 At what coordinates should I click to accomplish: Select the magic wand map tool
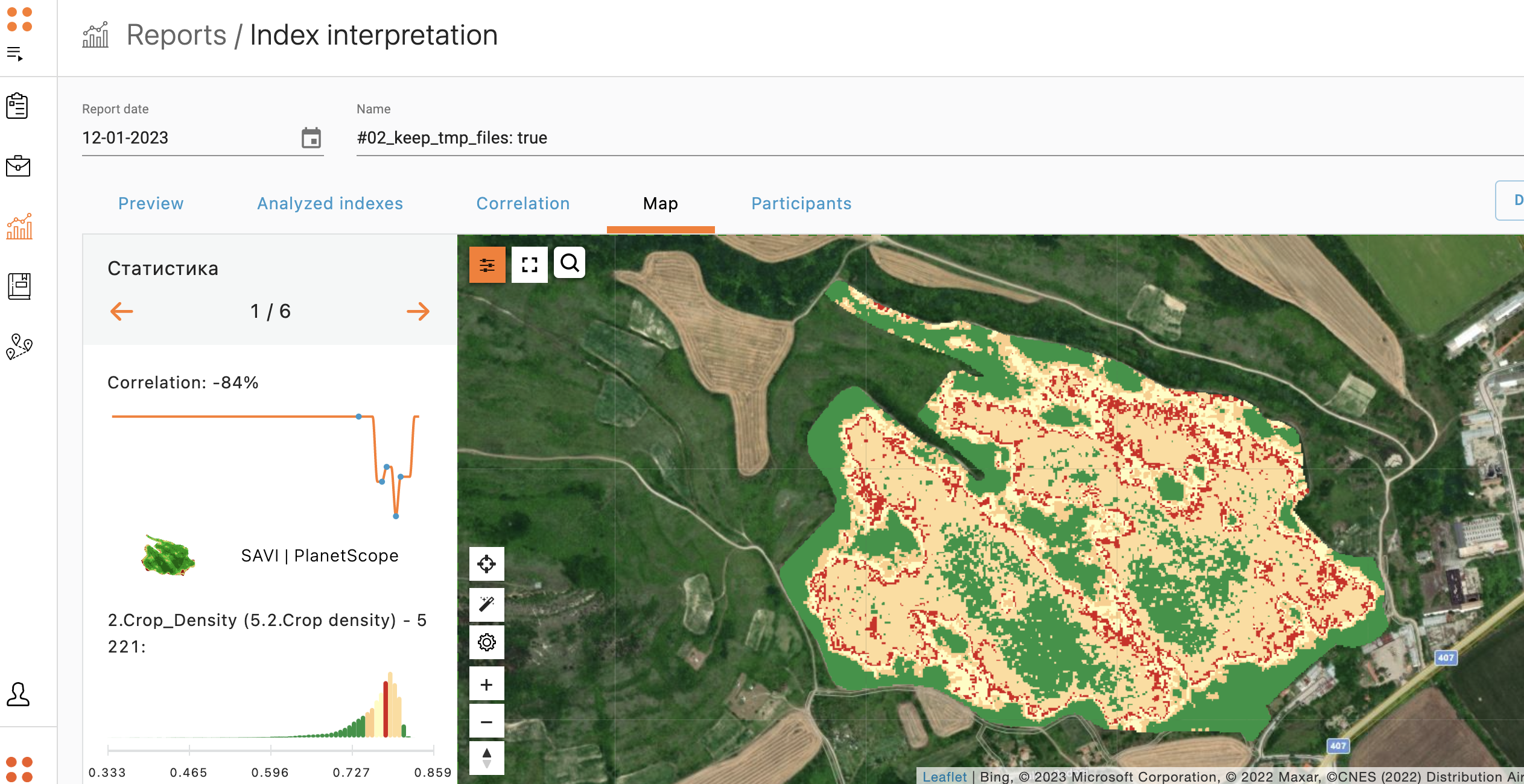coord(486,604)
